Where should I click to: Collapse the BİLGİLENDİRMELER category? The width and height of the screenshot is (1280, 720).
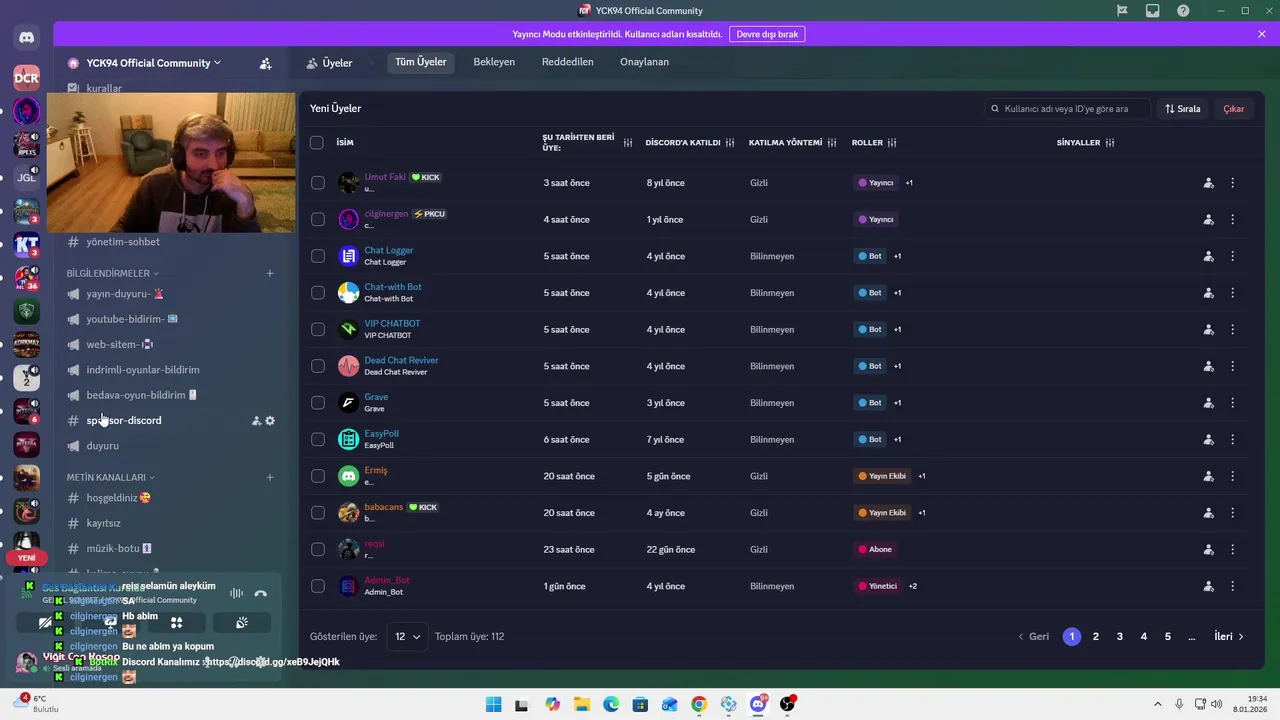tap(112, 273)
